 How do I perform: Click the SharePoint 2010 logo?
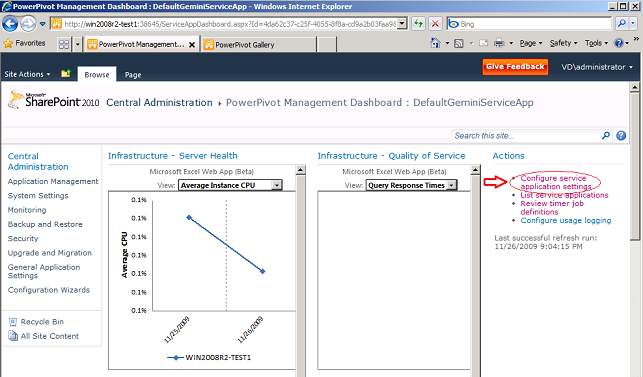(x=54, y=101)
